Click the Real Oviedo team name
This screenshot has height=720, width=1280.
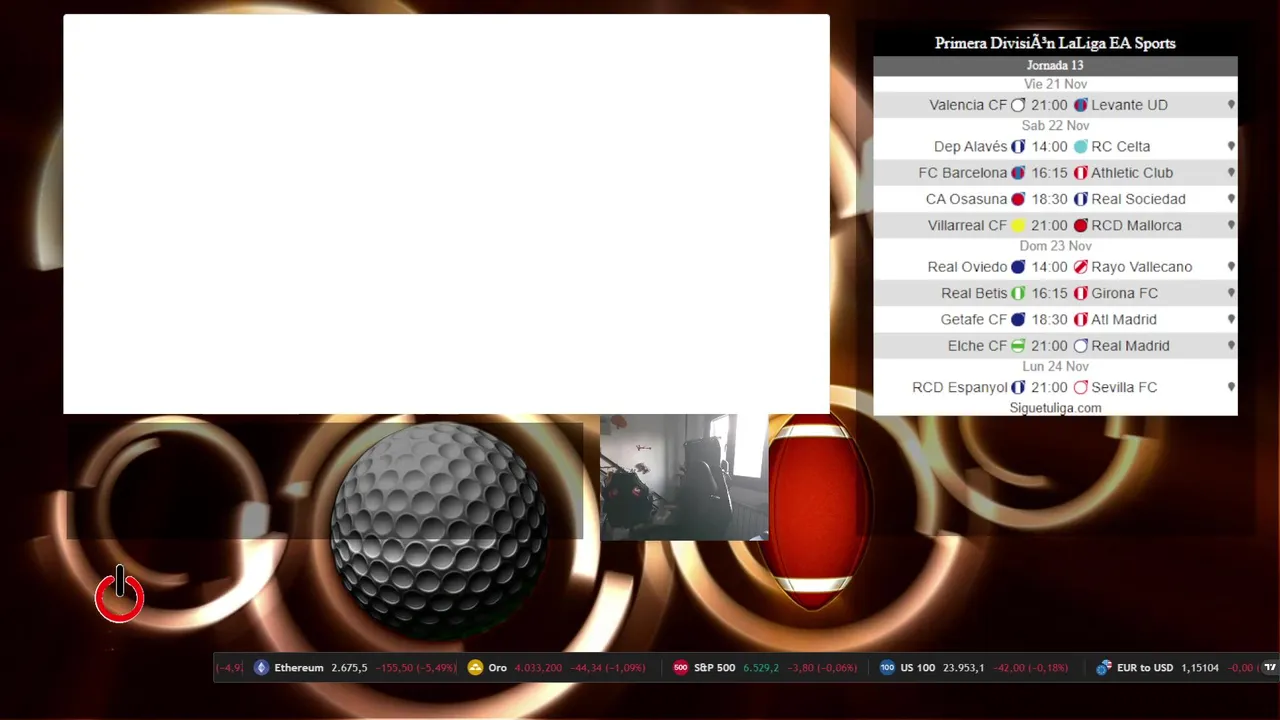(967, 267)
